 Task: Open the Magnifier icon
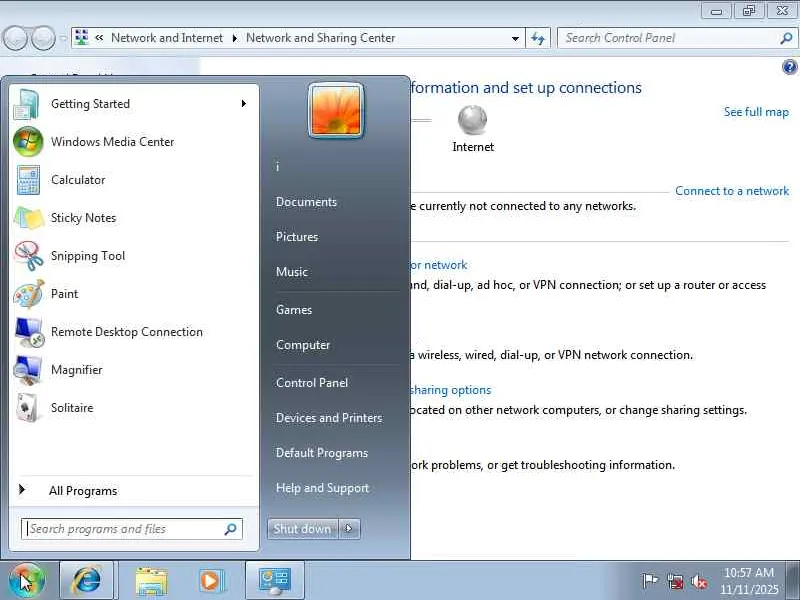(28, 370)
